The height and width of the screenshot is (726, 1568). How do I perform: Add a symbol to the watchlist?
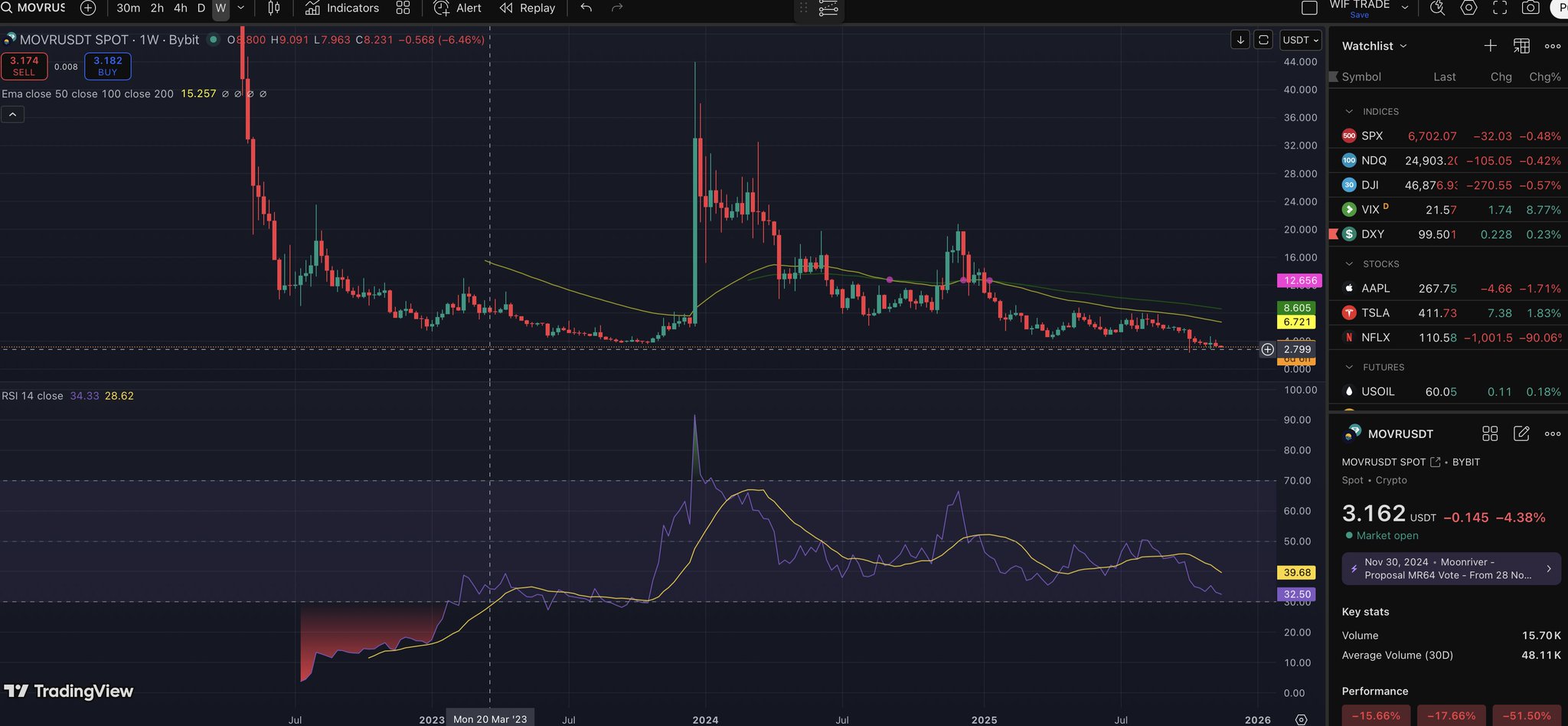coord(1490,46)
